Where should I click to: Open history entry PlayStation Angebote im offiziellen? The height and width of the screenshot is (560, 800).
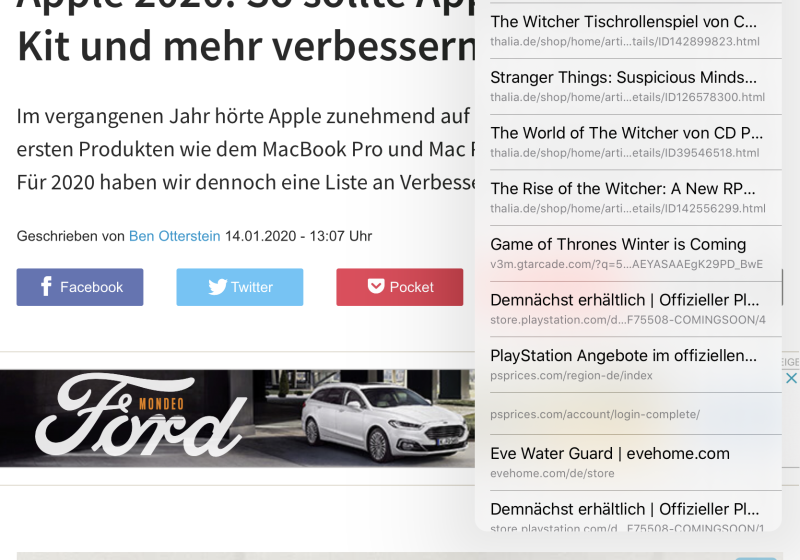(636, 365)
